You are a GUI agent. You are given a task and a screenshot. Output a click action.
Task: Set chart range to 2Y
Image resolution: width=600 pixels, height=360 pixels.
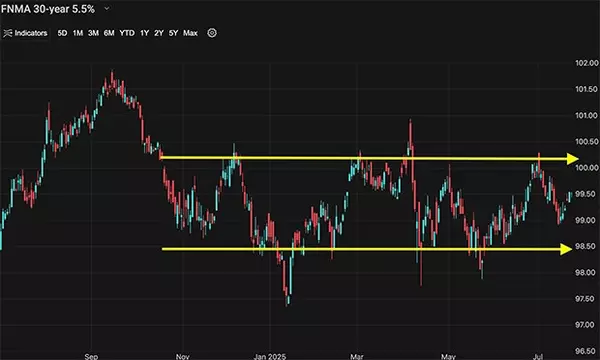click(159, 33)
